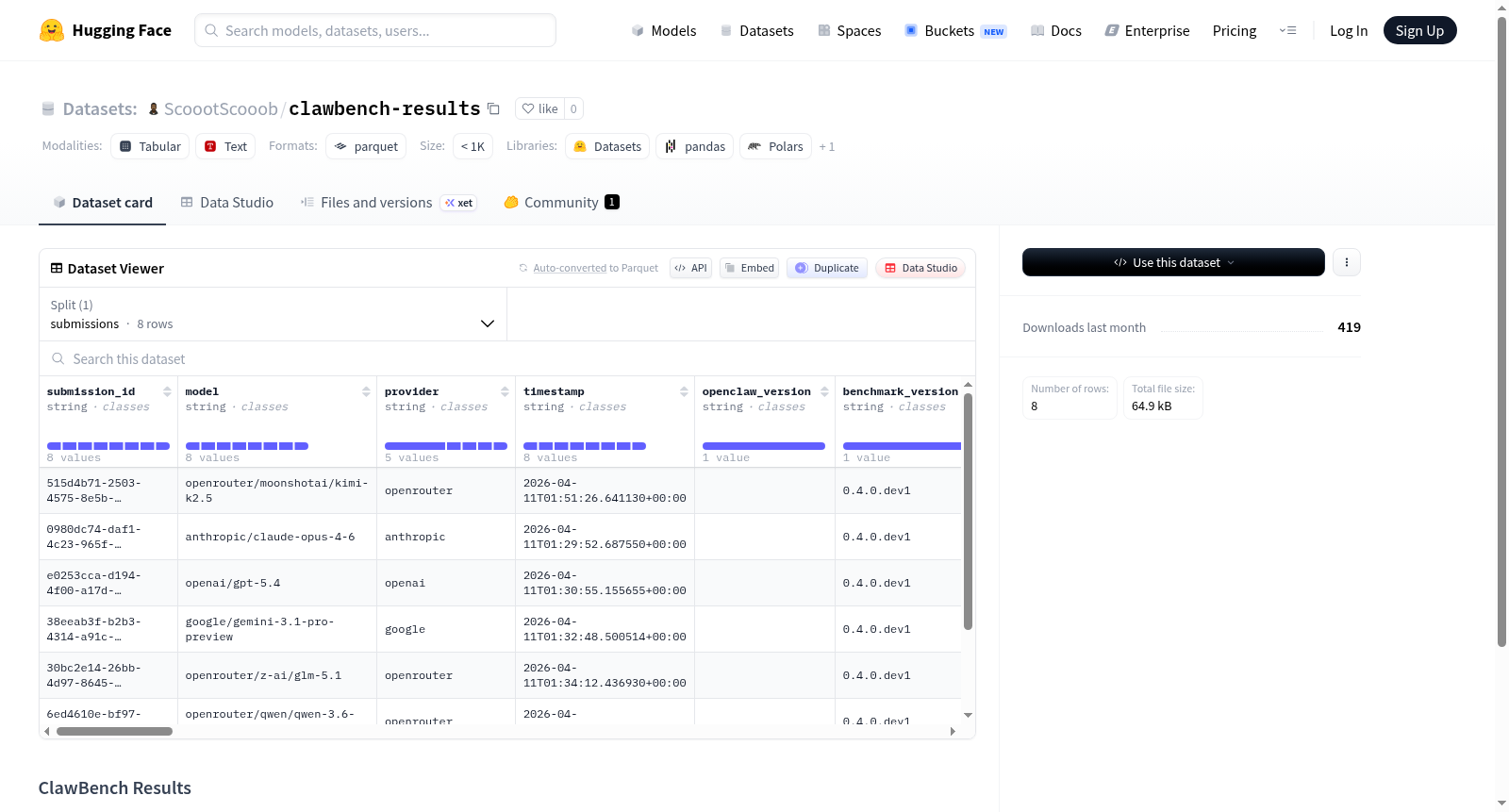Screen dimensions: 1509x812
Task: Expand the Split submissions dropdown
Action: click(273, 314)
